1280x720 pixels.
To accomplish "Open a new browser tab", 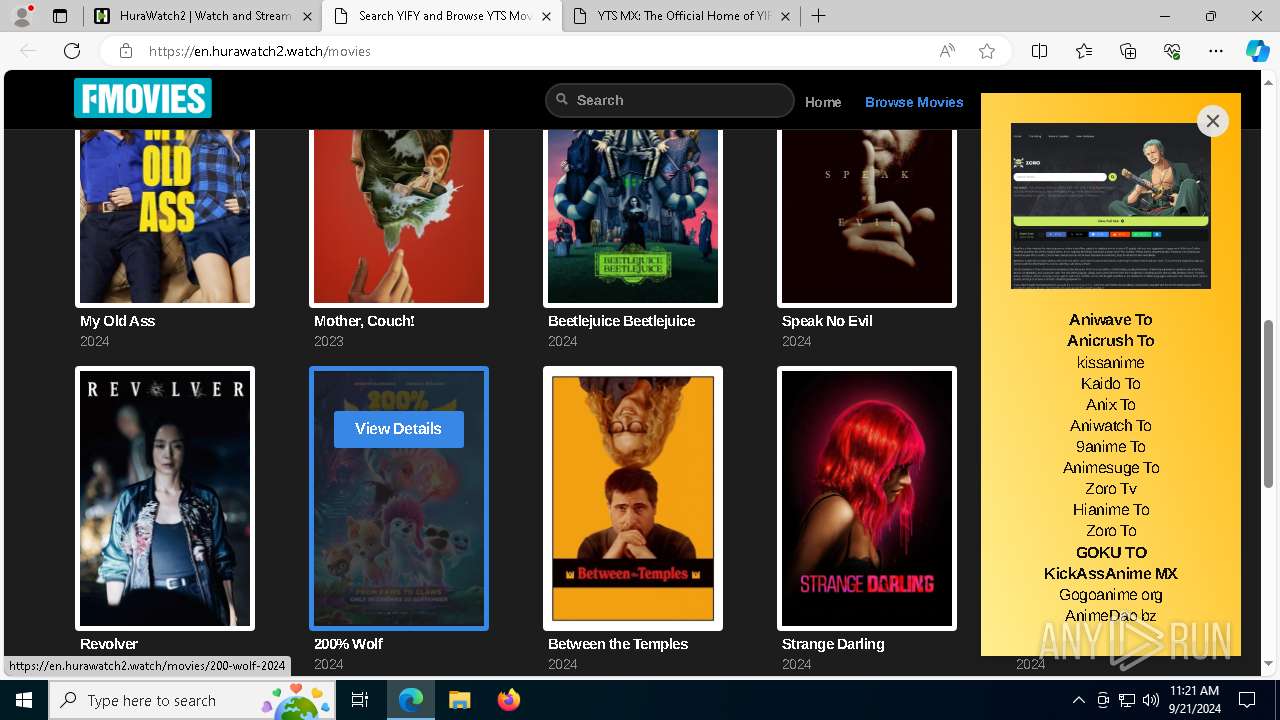I will (818, 16).
